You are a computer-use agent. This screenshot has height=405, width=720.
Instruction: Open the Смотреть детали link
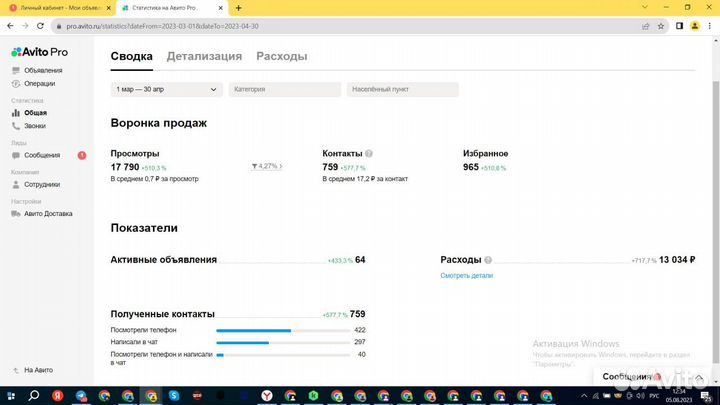point(467,276)
